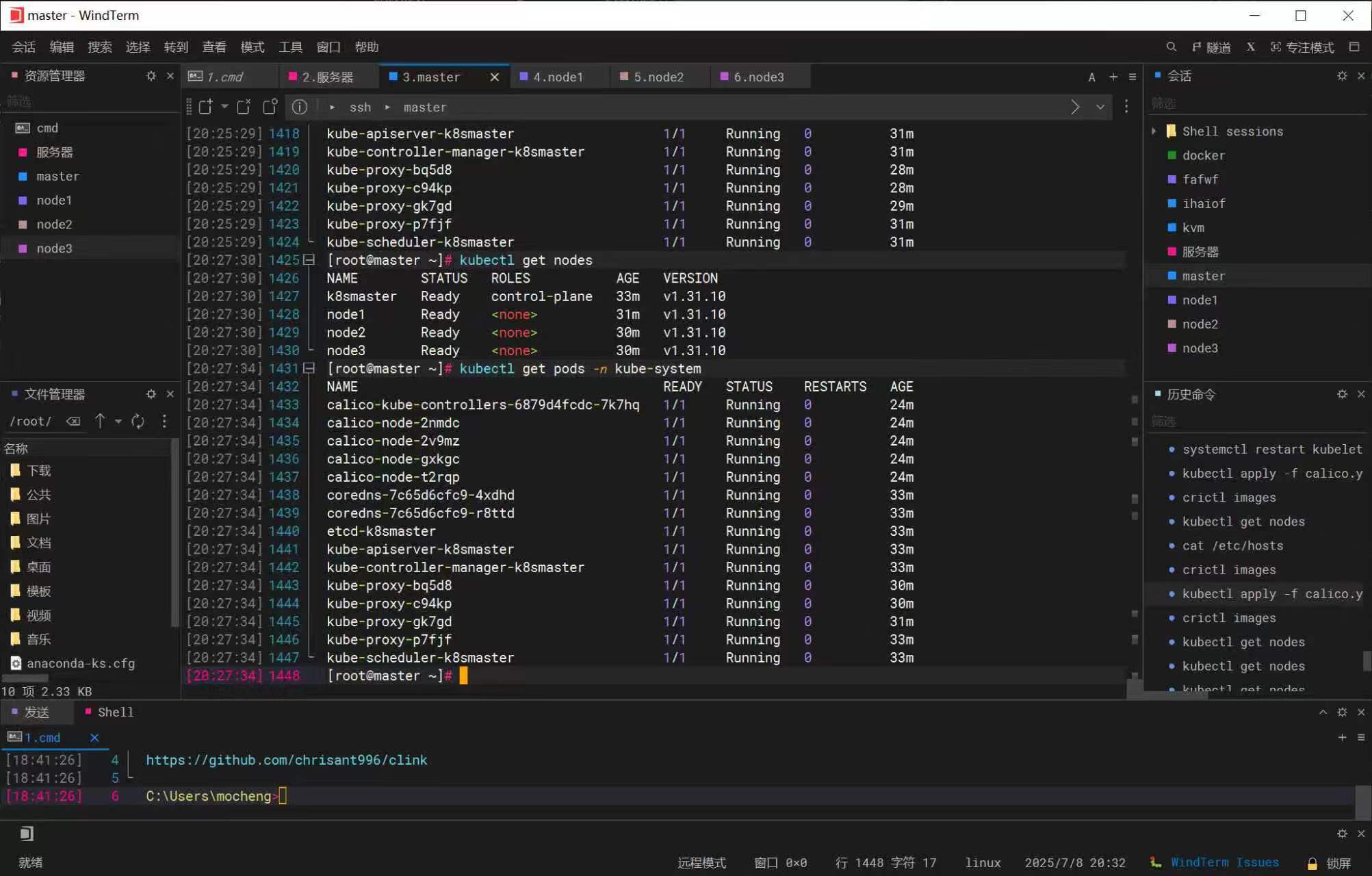Viewport: 1372px width, 876px height.
Task: Open the tab list menu icon
Action: click(1132, 77)
